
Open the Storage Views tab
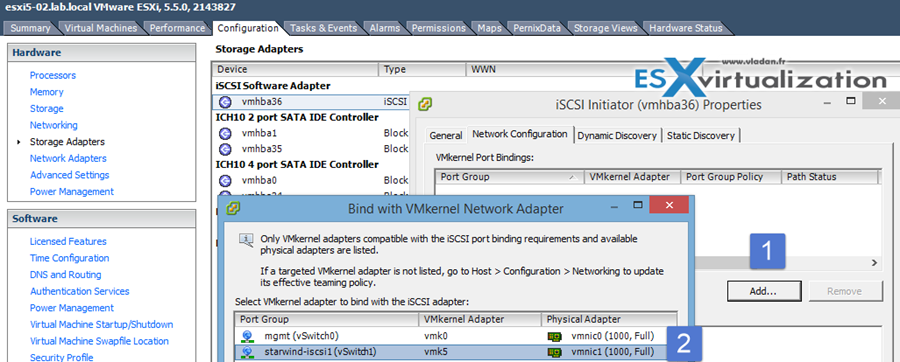click(605, 28)
